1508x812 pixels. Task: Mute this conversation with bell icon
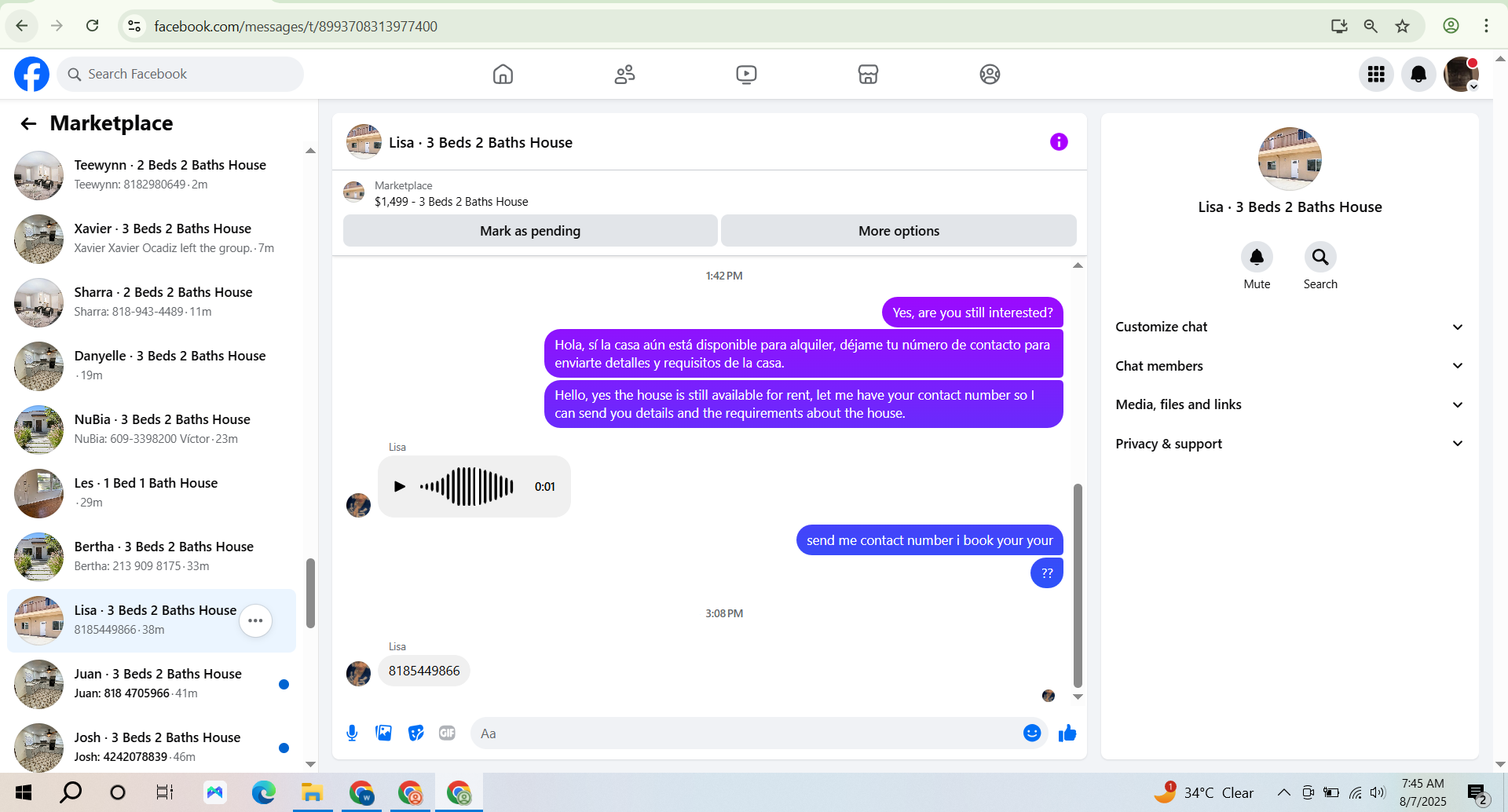coord(1257,257)
